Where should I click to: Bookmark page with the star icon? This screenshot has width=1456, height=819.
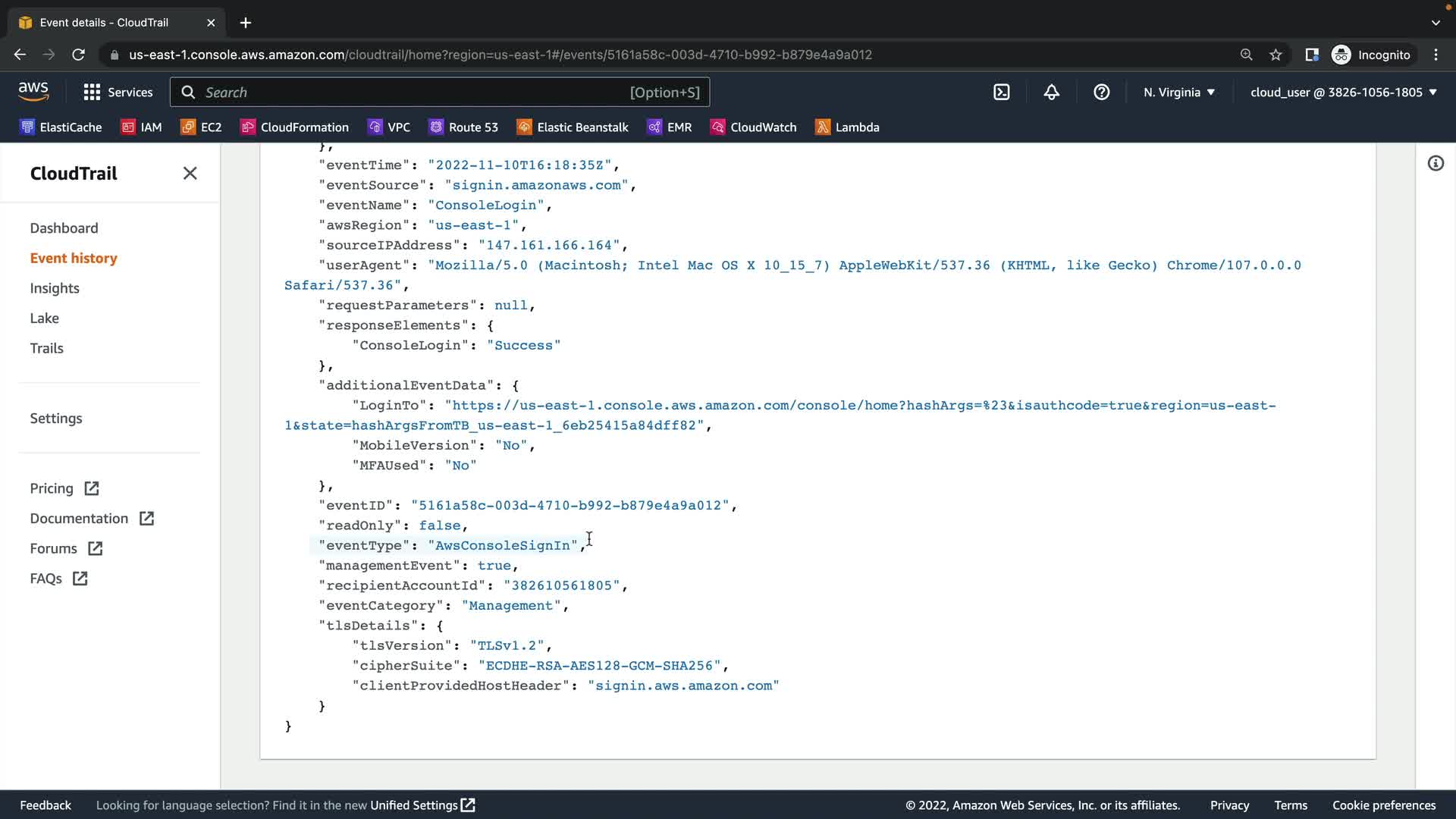(1276, 55)
